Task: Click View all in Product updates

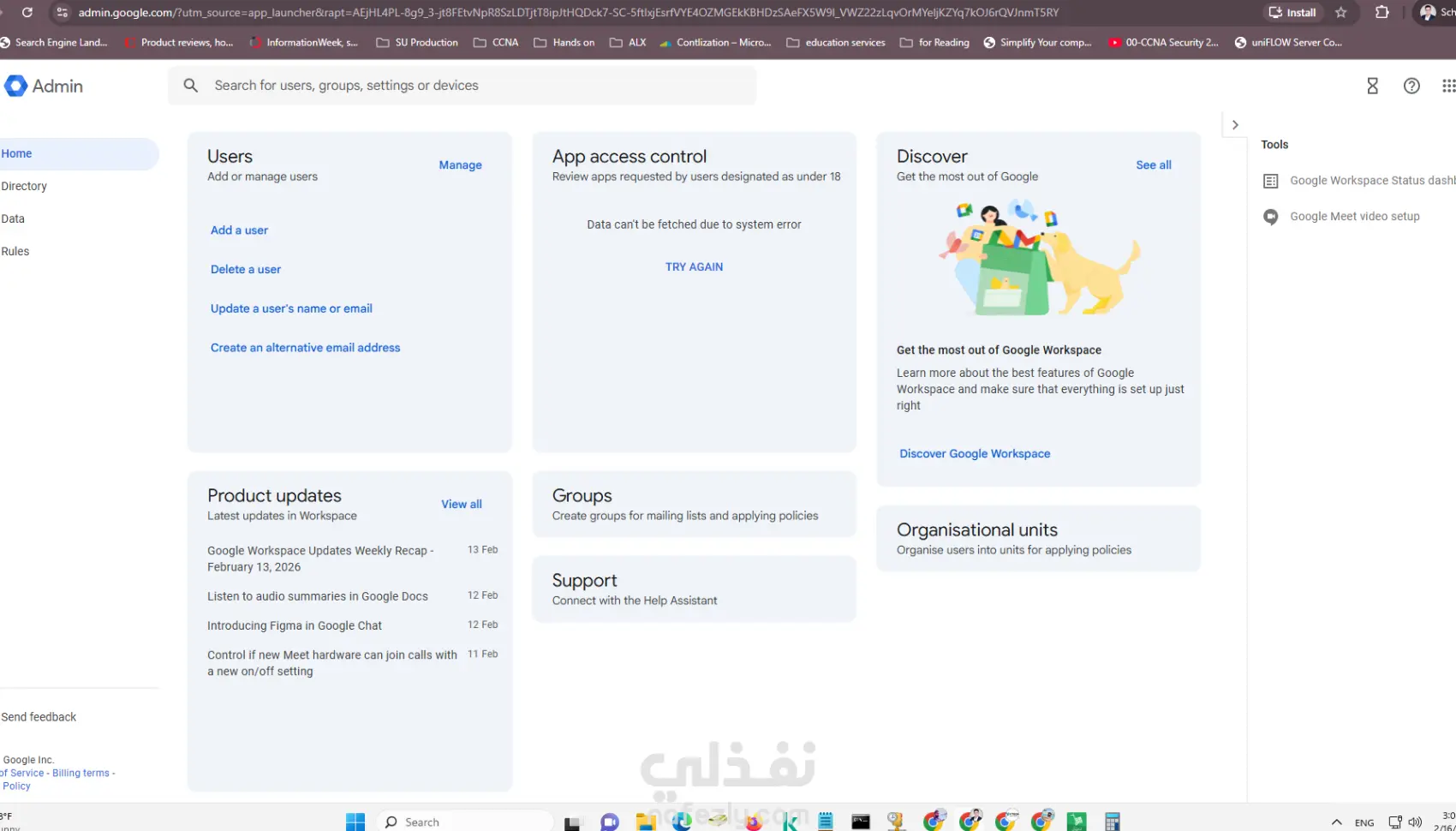Action: click(462, 504)
